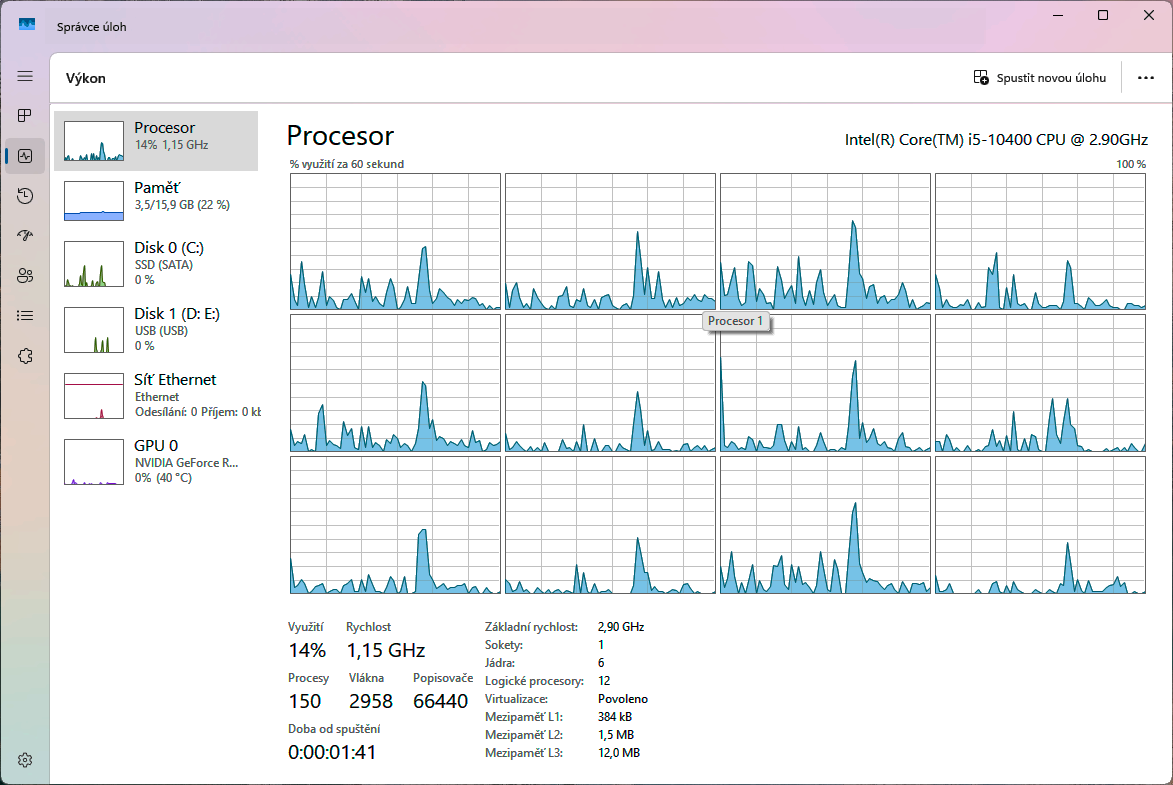Select the Výkon performance graph icon
1173x785 pixels.
tap(24, 155)
